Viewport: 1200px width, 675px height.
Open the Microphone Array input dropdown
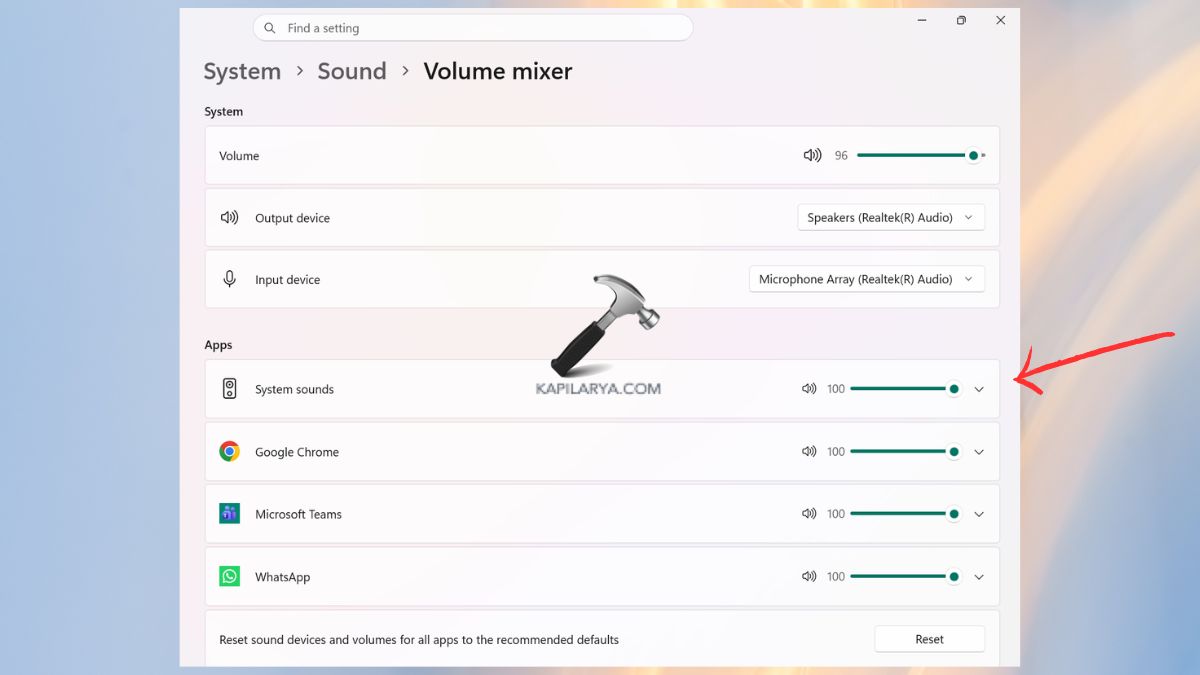click(x=866, y=279)
